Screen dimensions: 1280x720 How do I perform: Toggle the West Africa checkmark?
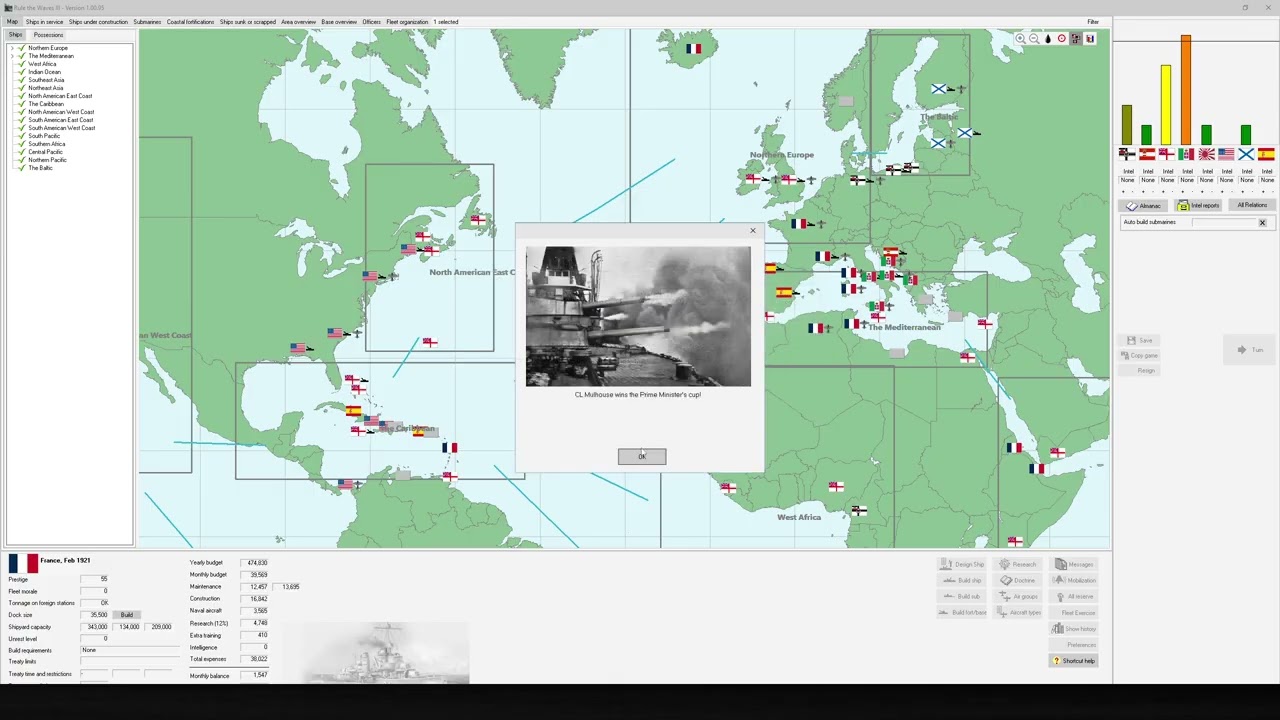coord(21,64)
